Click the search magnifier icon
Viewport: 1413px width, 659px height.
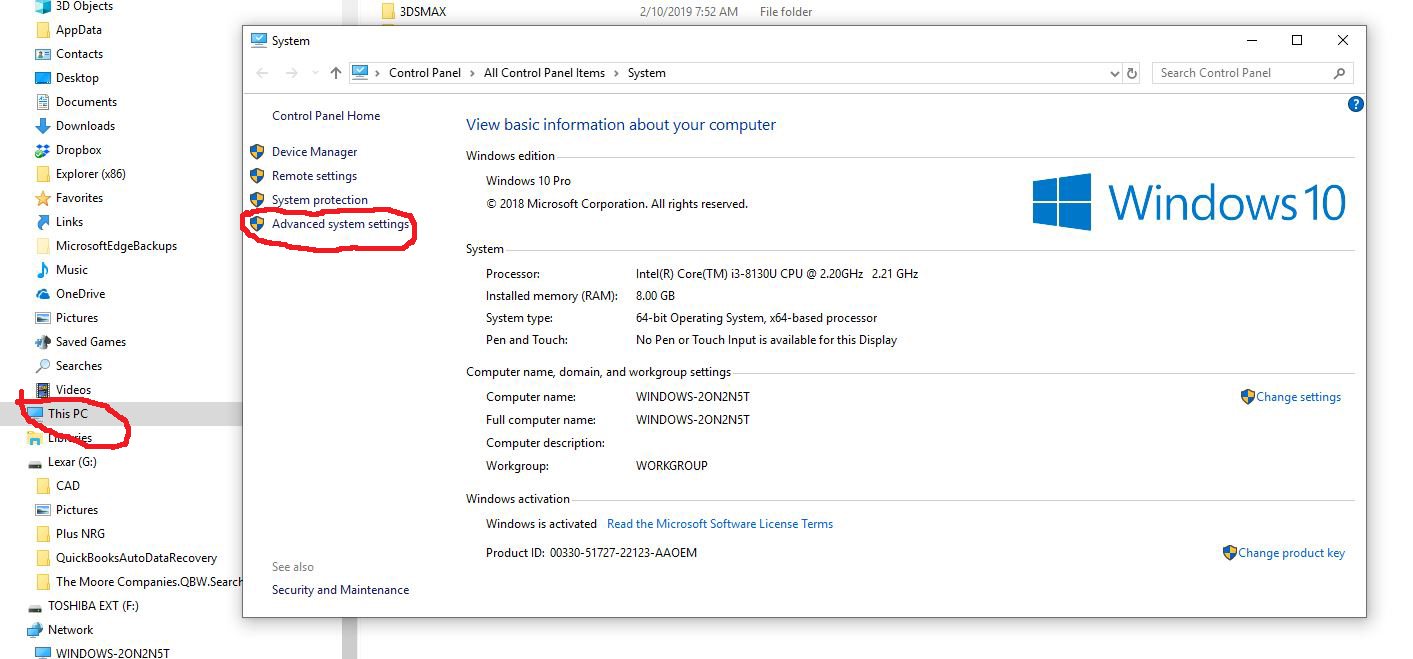[1339, 73]
